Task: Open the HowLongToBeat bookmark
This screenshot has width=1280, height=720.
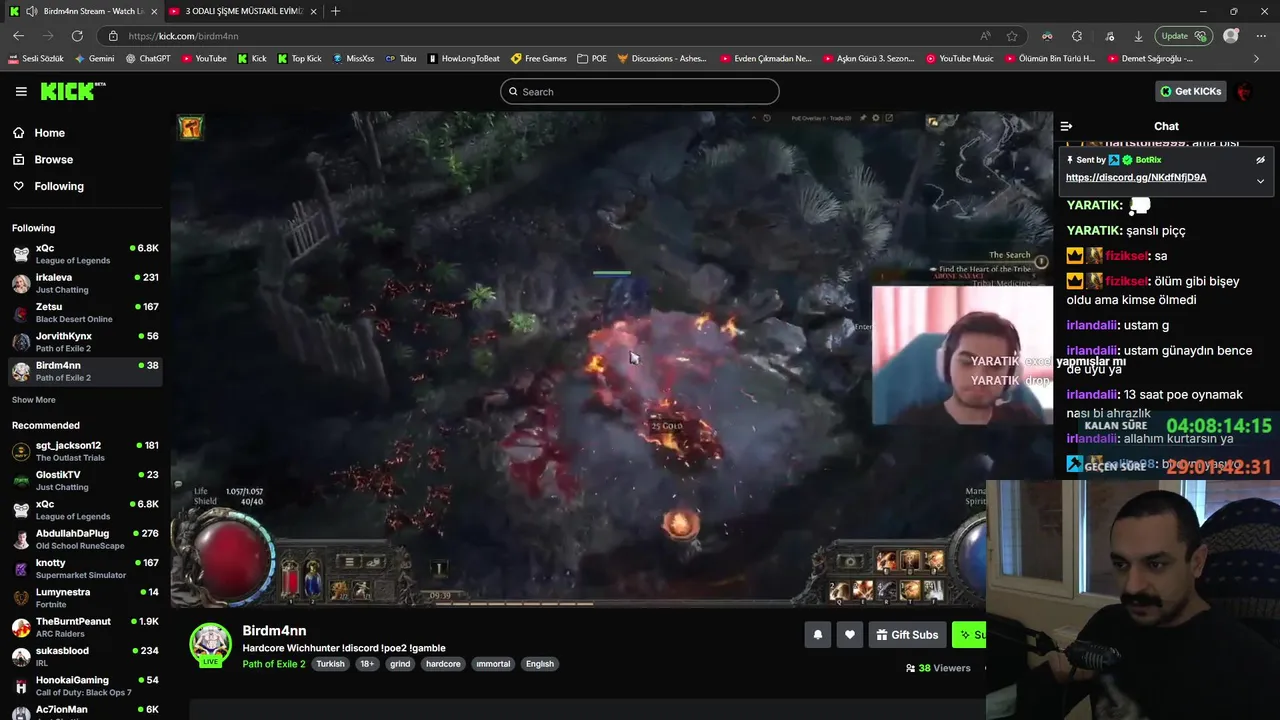Action: [463, 59]
